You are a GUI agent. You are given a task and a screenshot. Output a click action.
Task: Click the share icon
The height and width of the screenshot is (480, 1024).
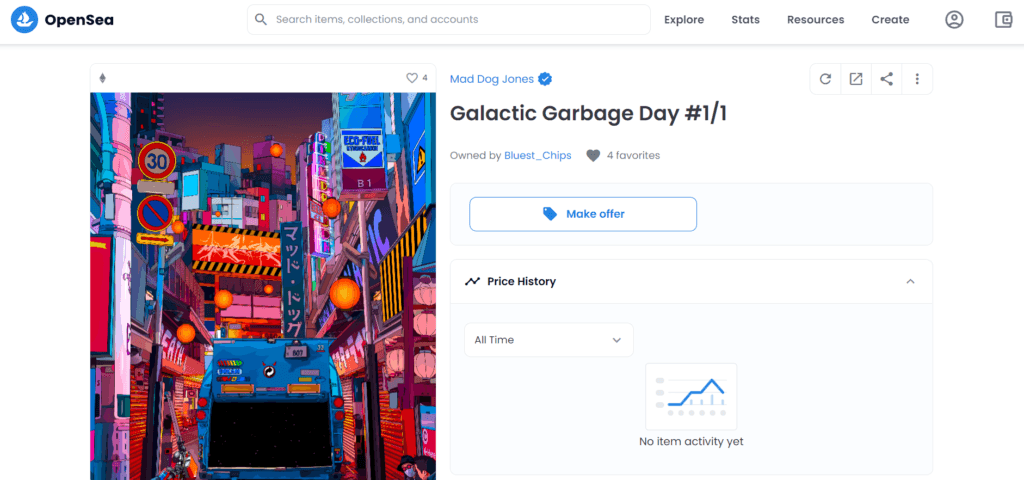pos(886,79)
